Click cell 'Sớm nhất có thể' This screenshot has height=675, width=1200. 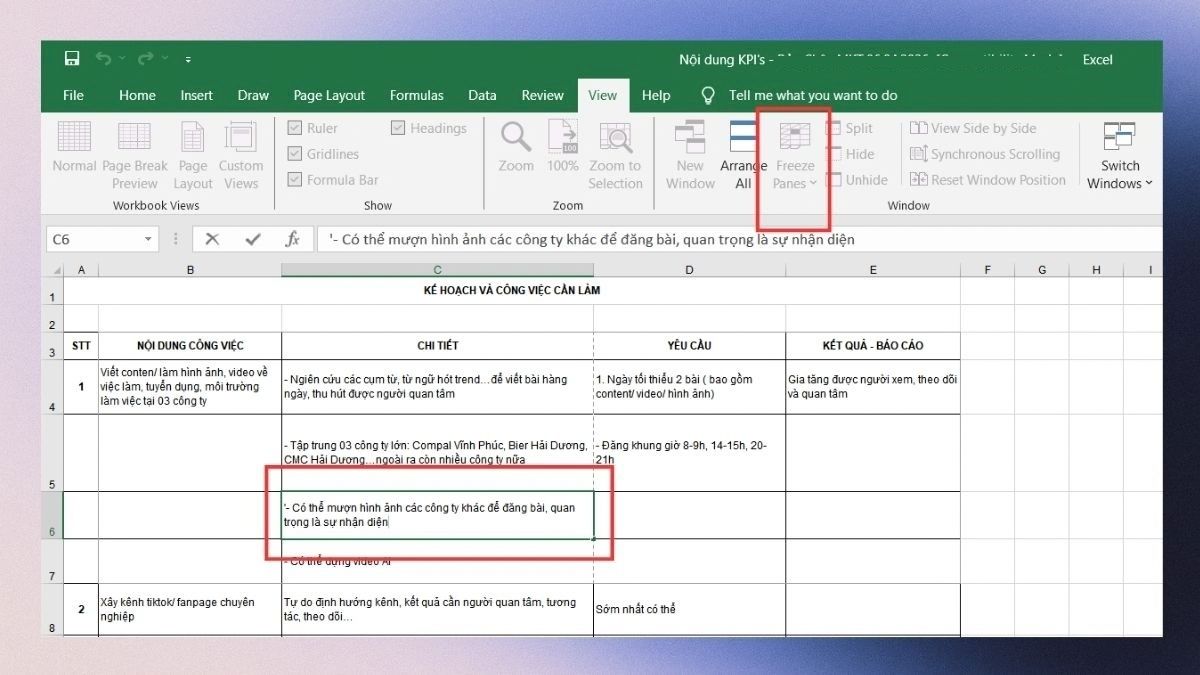[x=689, y=610]
